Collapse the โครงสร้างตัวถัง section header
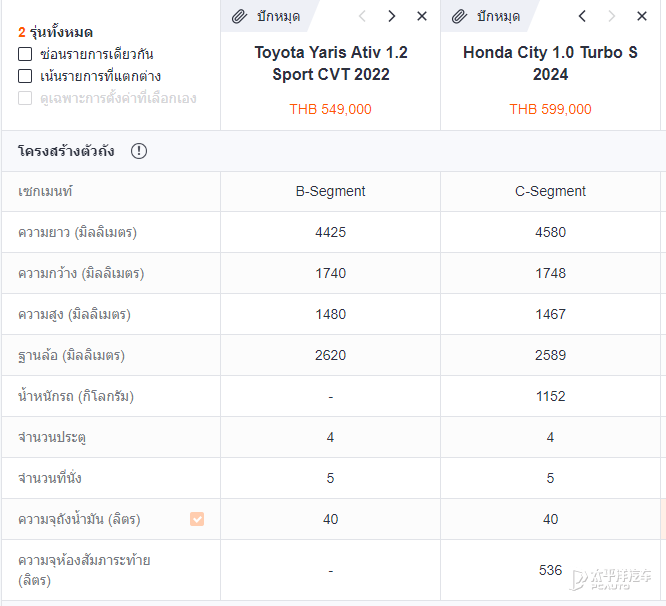Image resolution: width=666 pixels, height=606 pixels. 66,151
